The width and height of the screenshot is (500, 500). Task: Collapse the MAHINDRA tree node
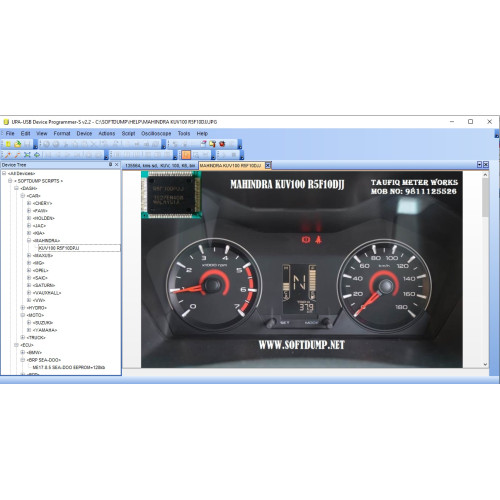click(29, 240)
